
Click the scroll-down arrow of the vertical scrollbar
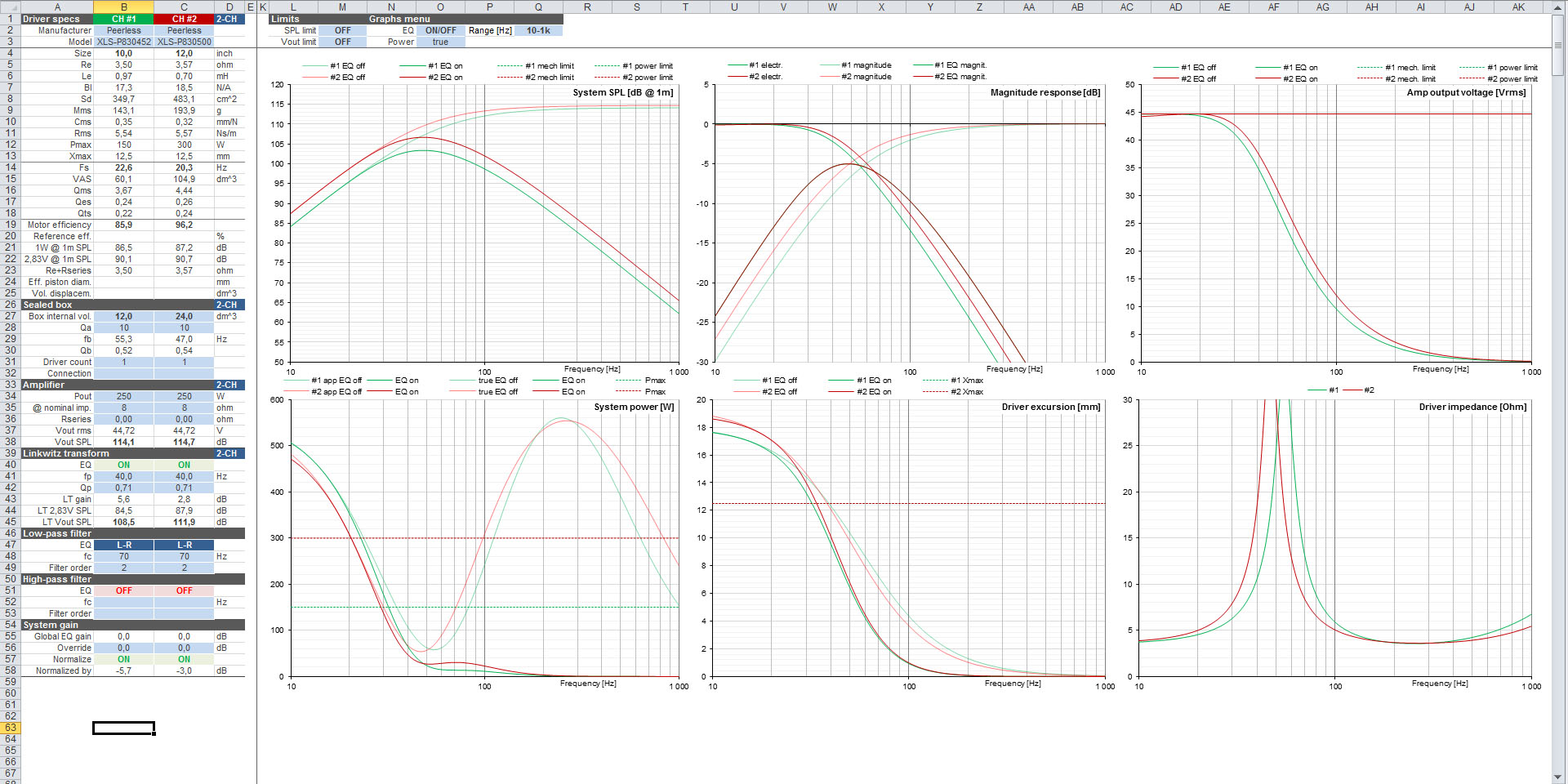click(x=1559, y=777)
